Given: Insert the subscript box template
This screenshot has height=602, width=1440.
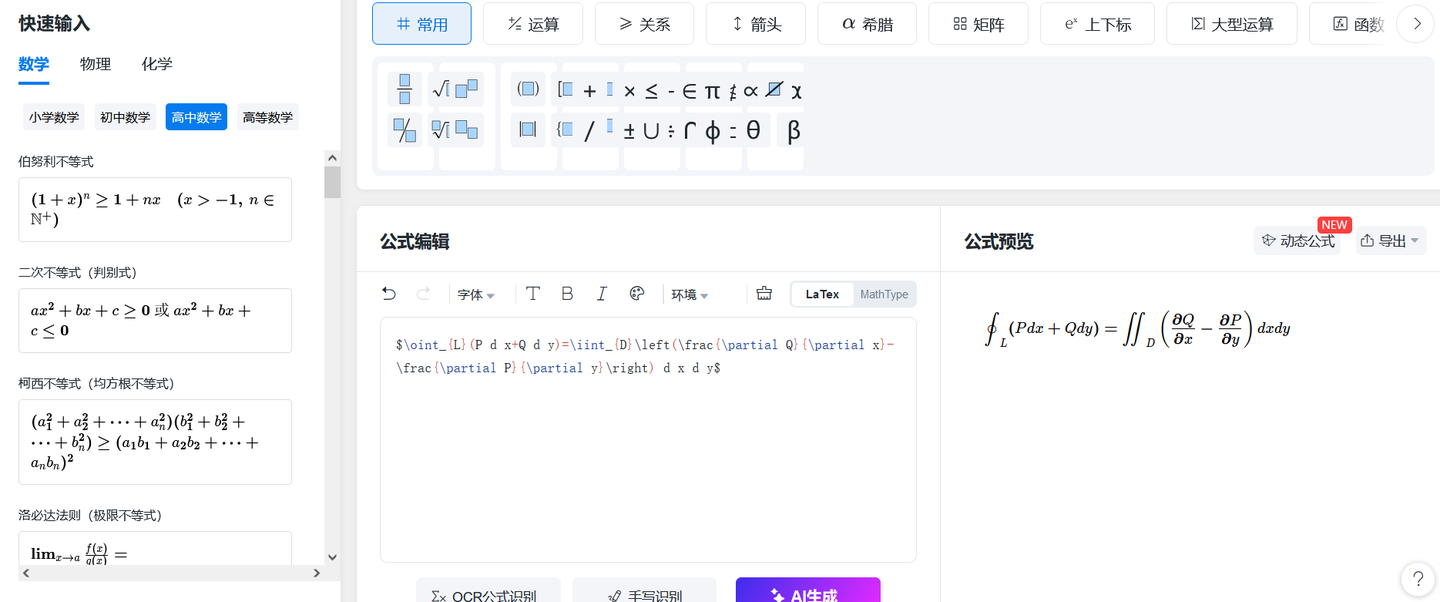Looking at the screenshot, I should (468, 130).
